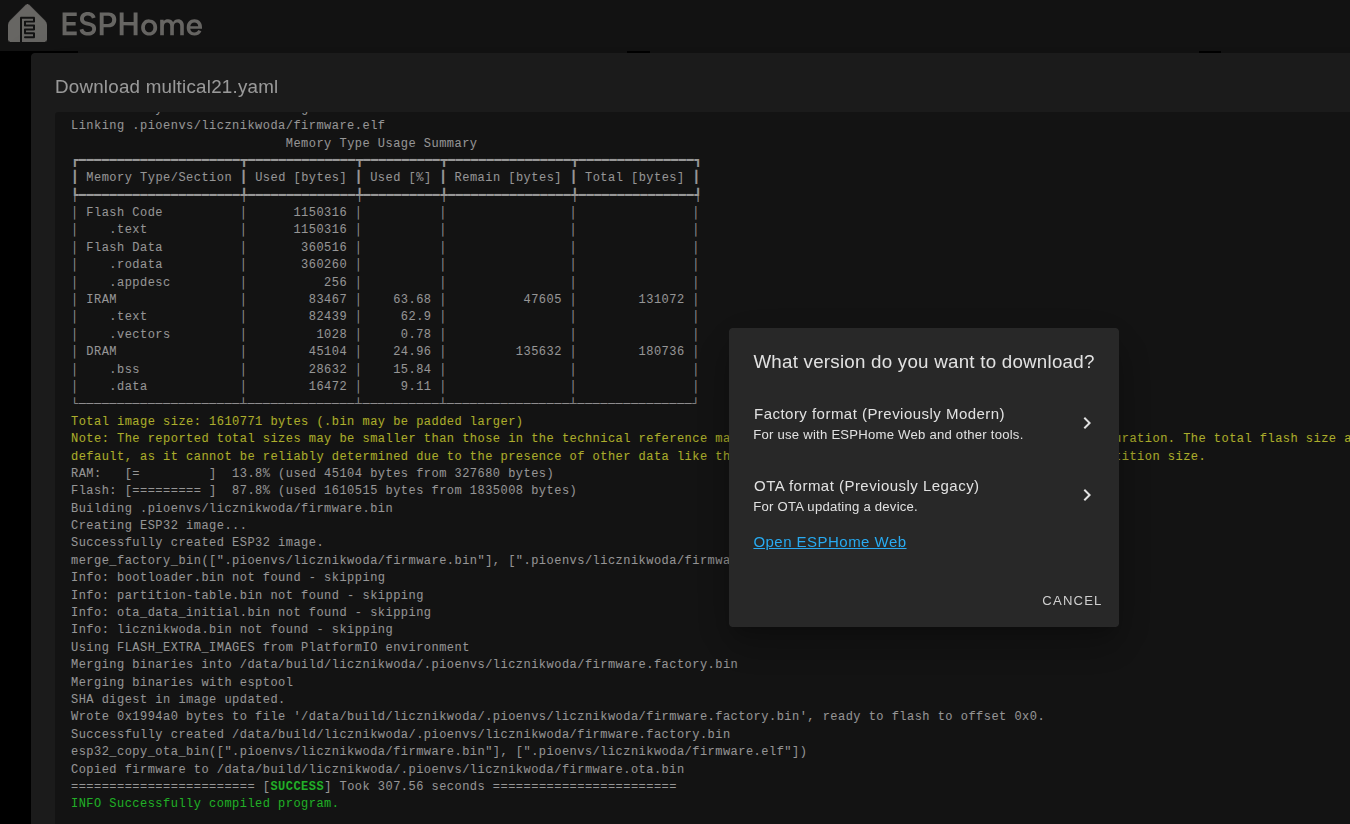The height and width of the screenshot is (824, 1350).
Task: Click 'Memory Type Usage Summary' table title
Action: [x=381, y=143]
